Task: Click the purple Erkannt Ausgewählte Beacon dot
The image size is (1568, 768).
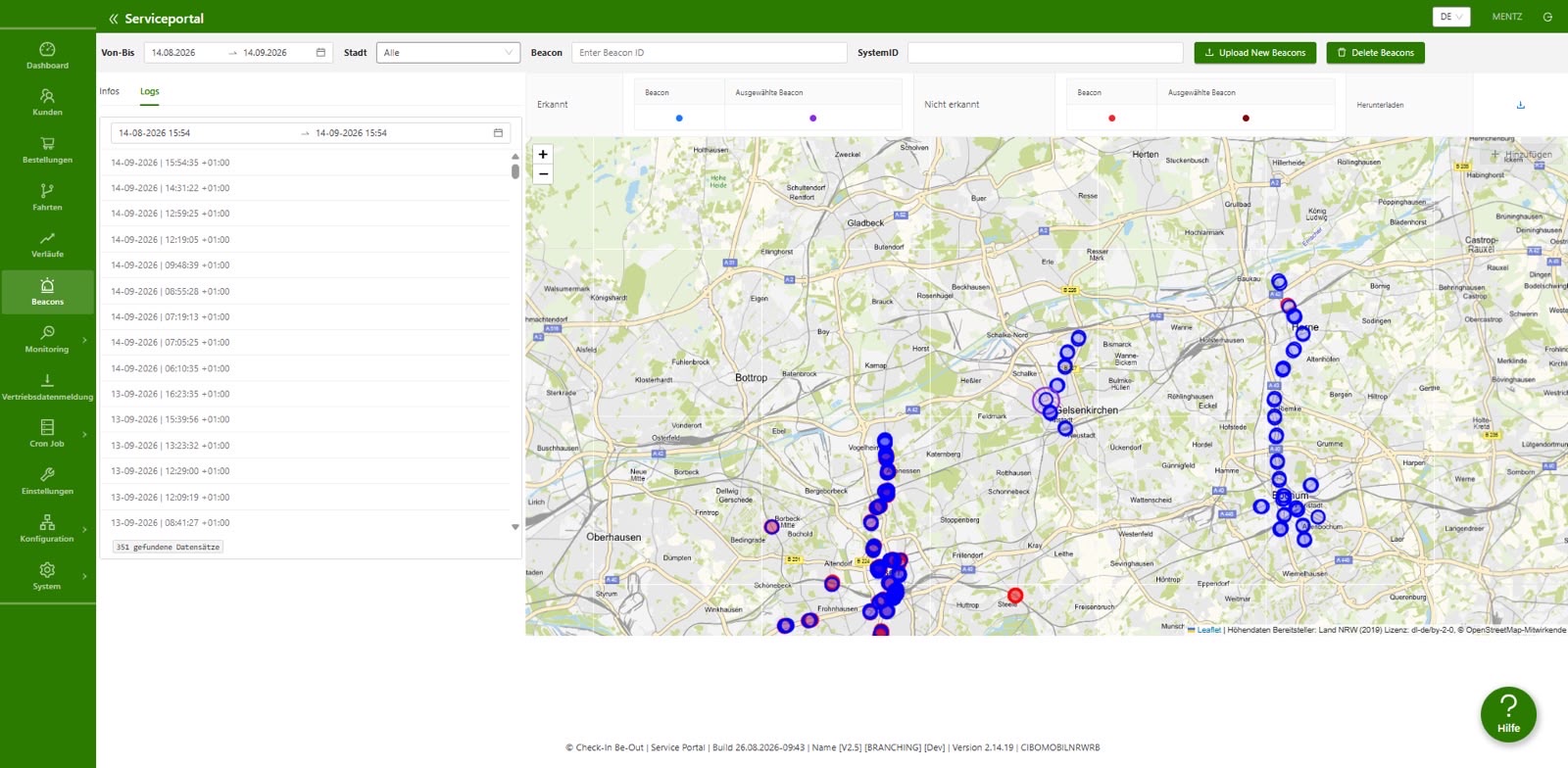Action: [x=813, y=119]
